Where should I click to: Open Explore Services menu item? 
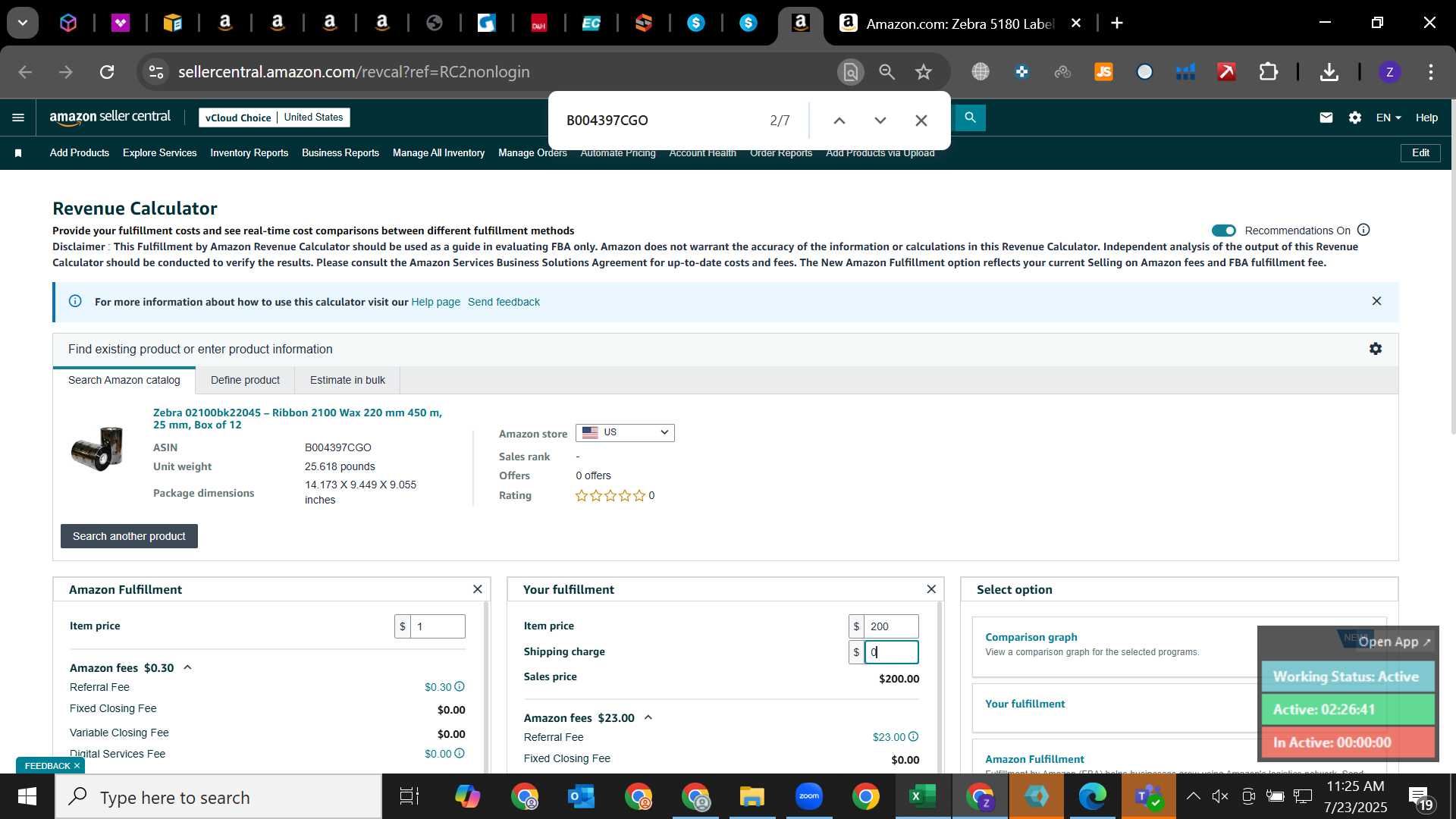tap(159, 153)
